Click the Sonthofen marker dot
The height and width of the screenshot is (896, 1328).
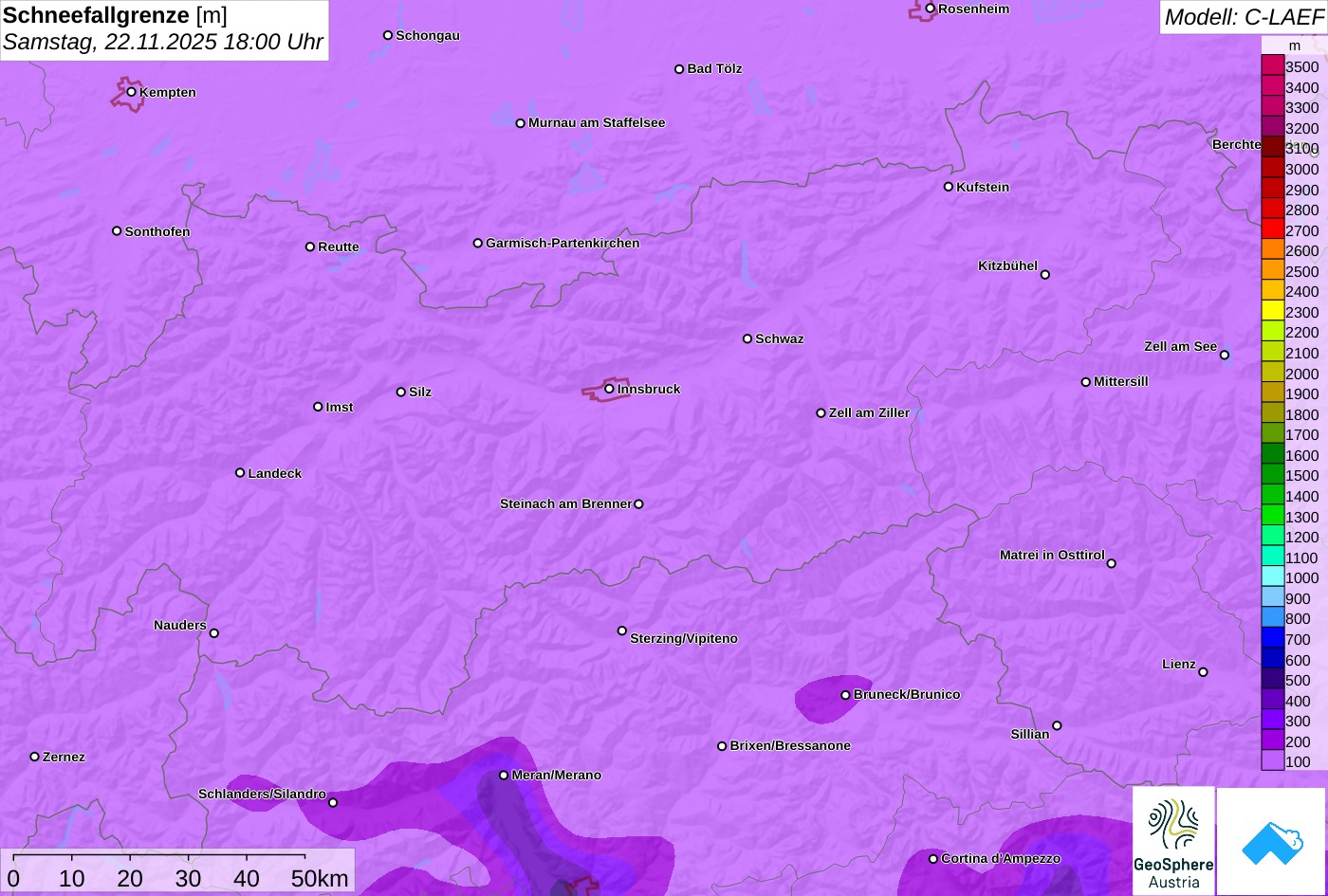click(x=117, y=231)
